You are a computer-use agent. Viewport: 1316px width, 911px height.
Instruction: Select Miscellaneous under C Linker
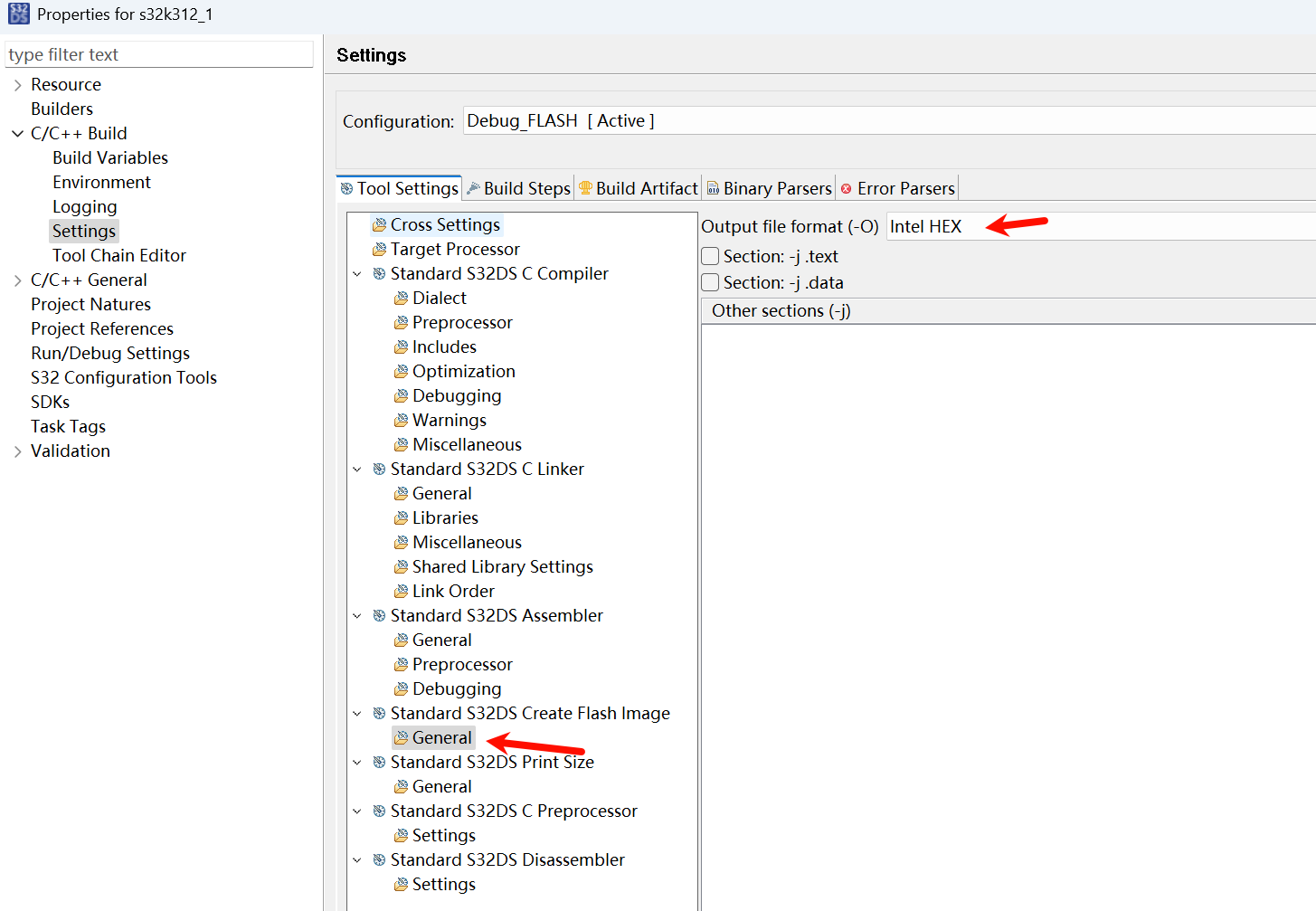pyautogui.click(x=467, y=542)
